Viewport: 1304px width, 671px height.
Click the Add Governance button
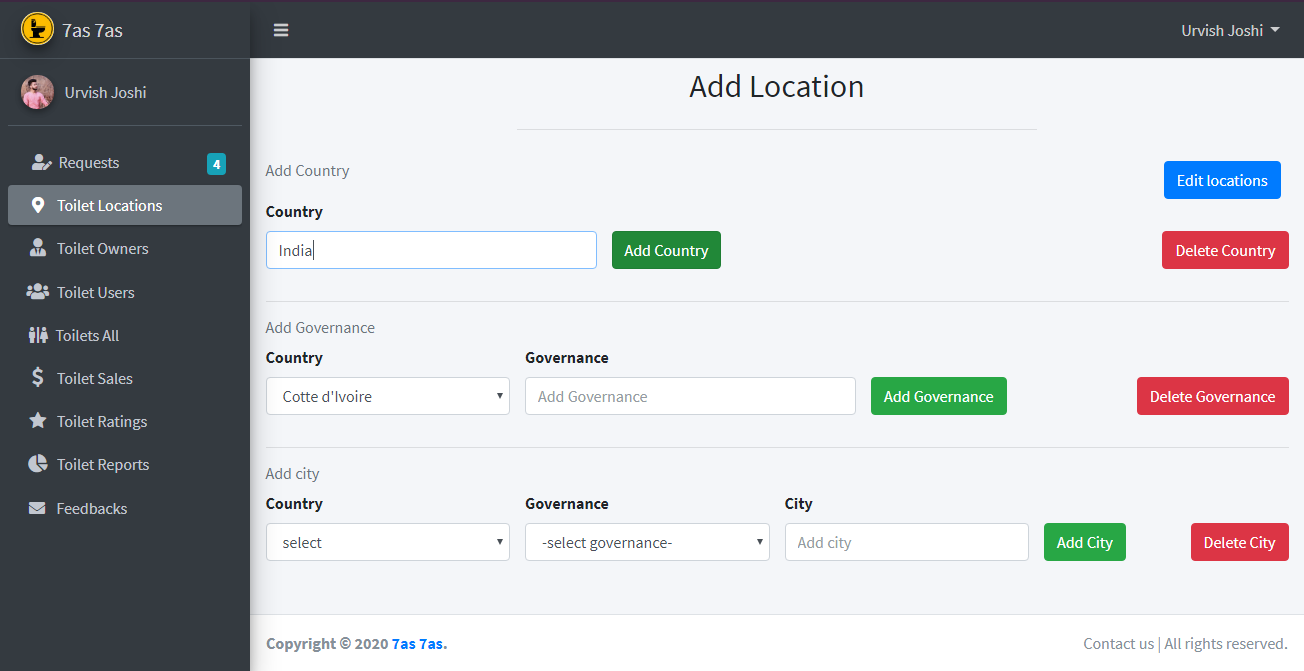click(x=939, y=396)
